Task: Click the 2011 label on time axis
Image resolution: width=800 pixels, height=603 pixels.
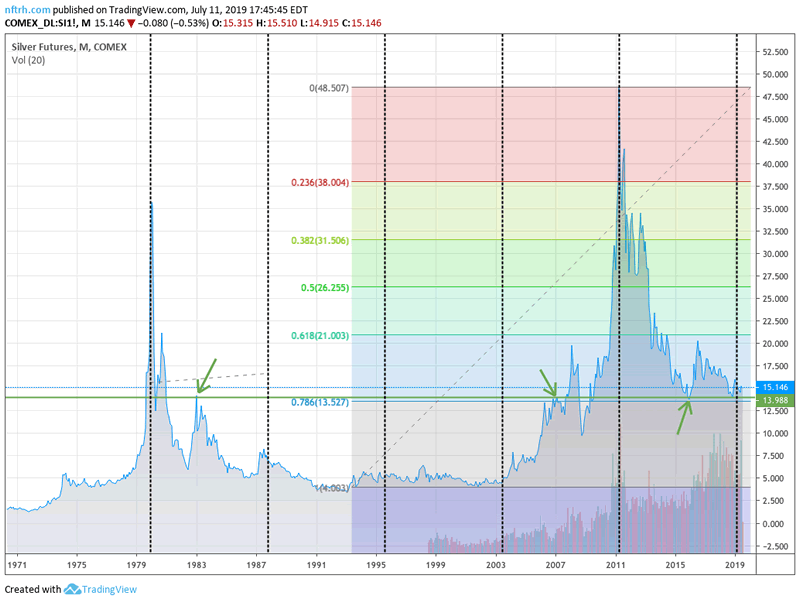Action: coord(615,565)
